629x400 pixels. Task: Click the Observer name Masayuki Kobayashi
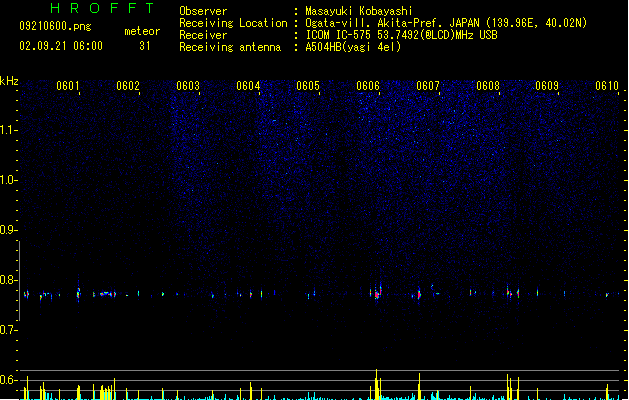(x=359, y=11)
